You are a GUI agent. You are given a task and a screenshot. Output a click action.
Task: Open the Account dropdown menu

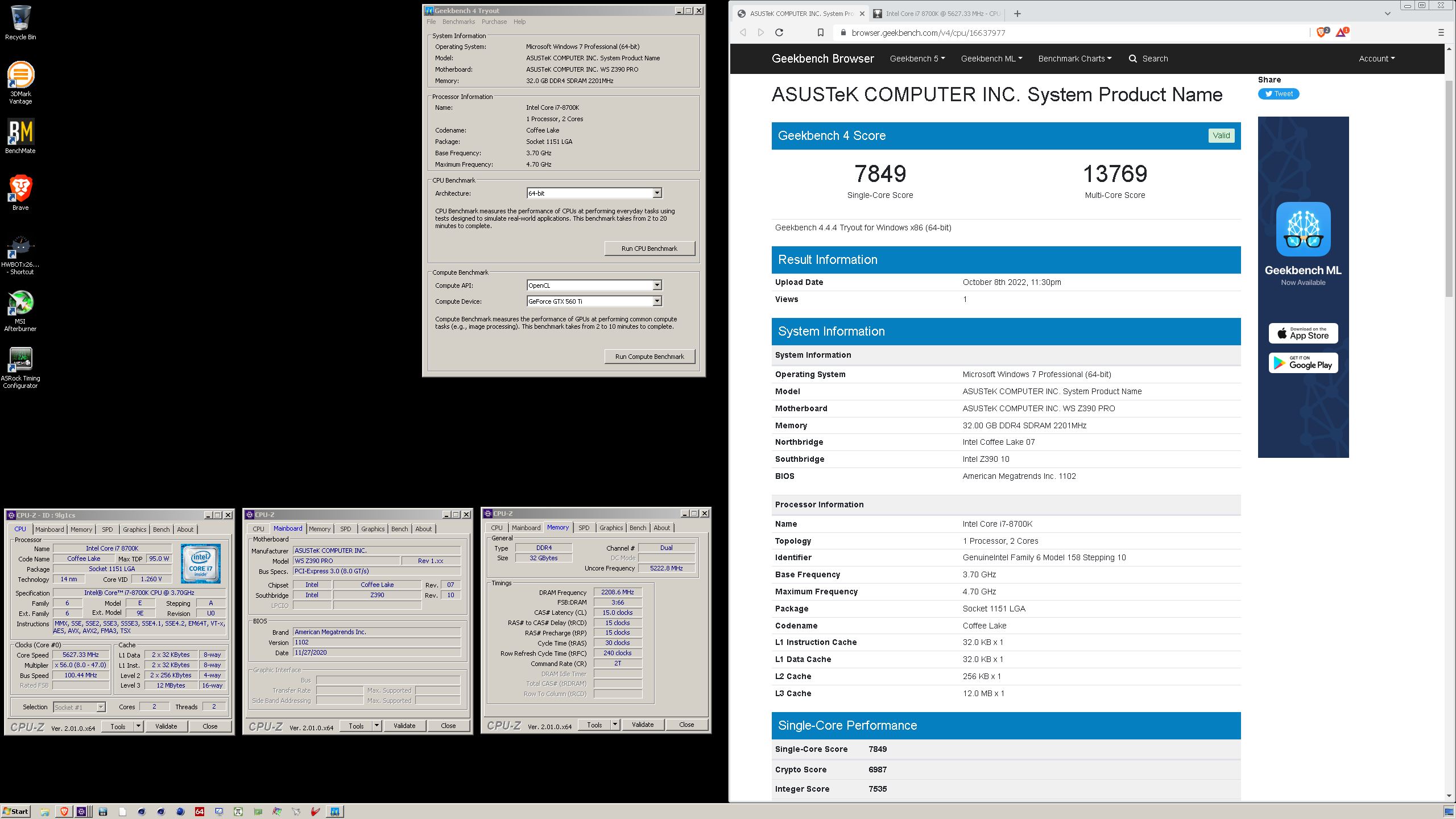point(1376,59)
